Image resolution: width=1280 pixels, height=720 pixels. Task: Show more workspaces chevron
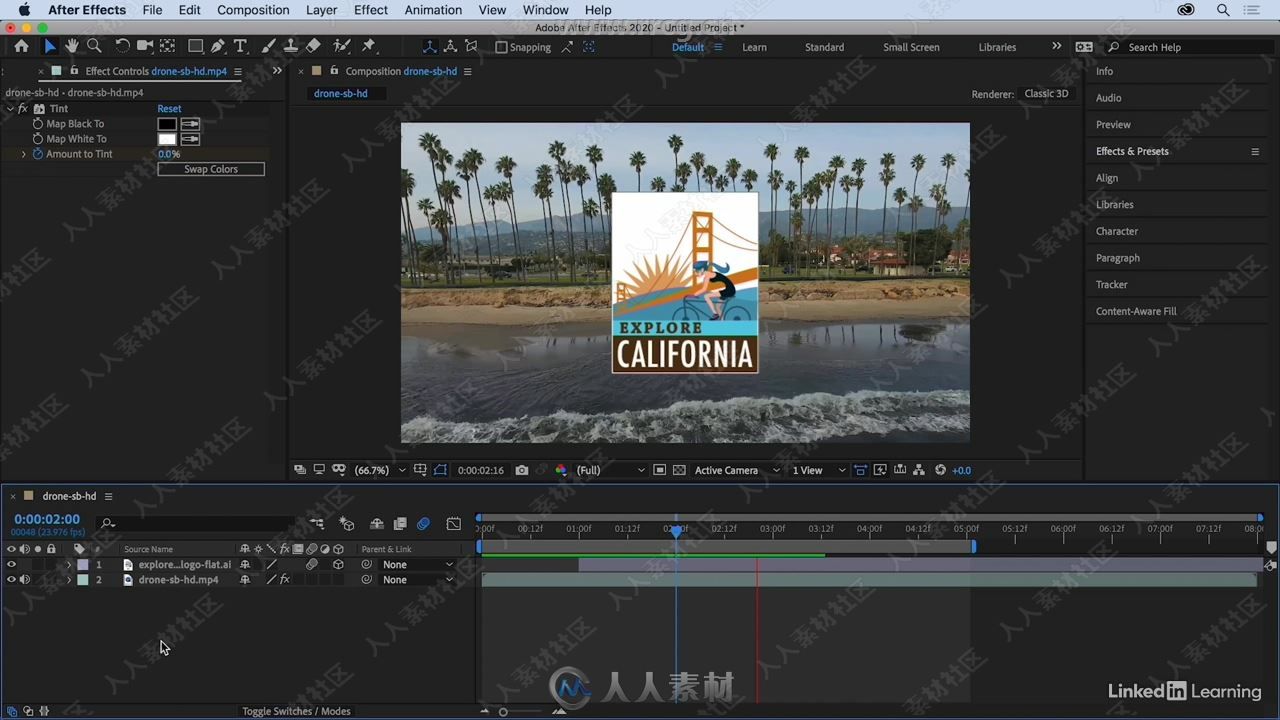tap(1056, 46)
